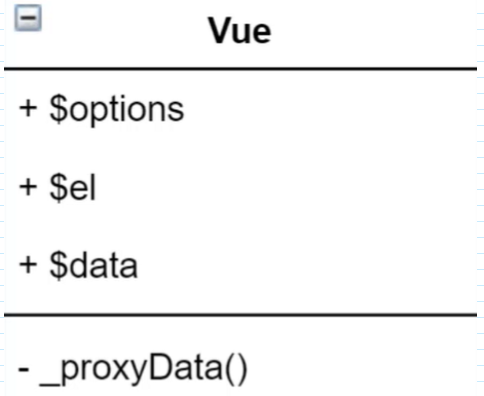Select the $data attribute row

(240, 266)
